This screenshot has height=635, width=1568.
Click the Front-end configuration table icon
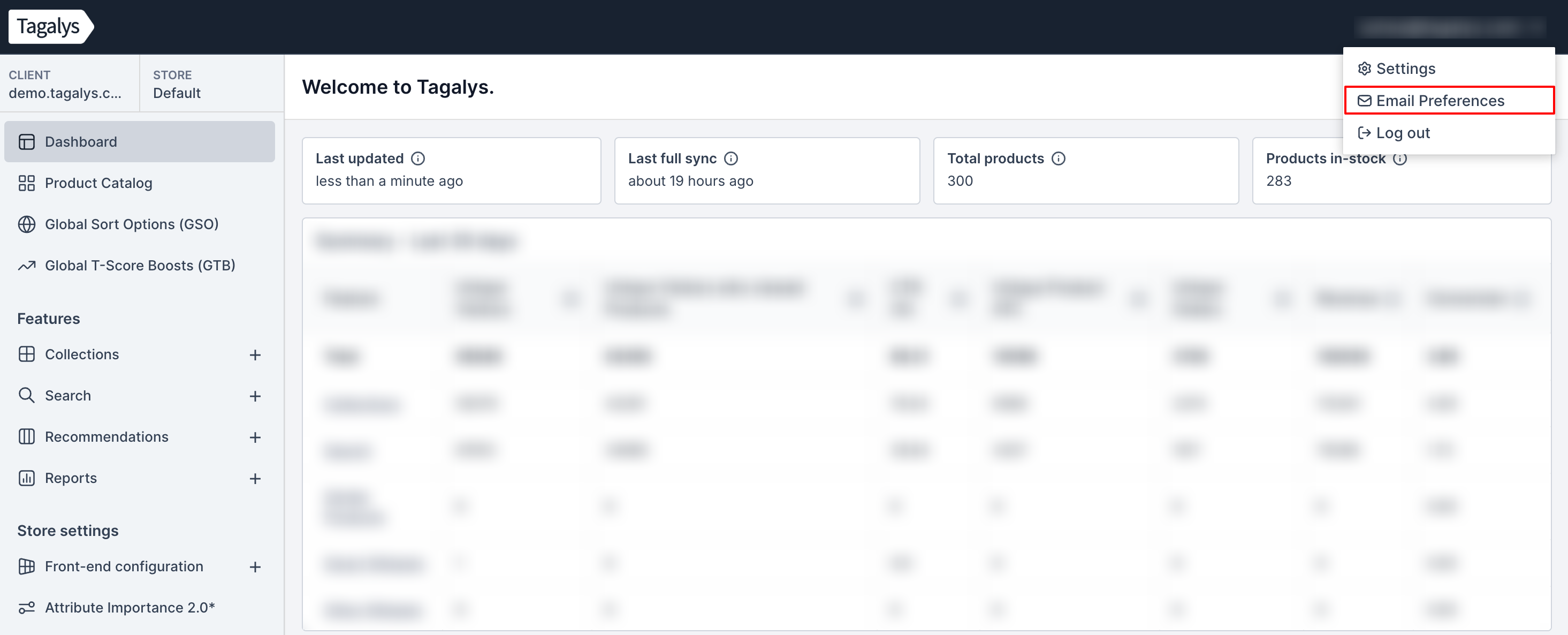click(x=27, y=566)
